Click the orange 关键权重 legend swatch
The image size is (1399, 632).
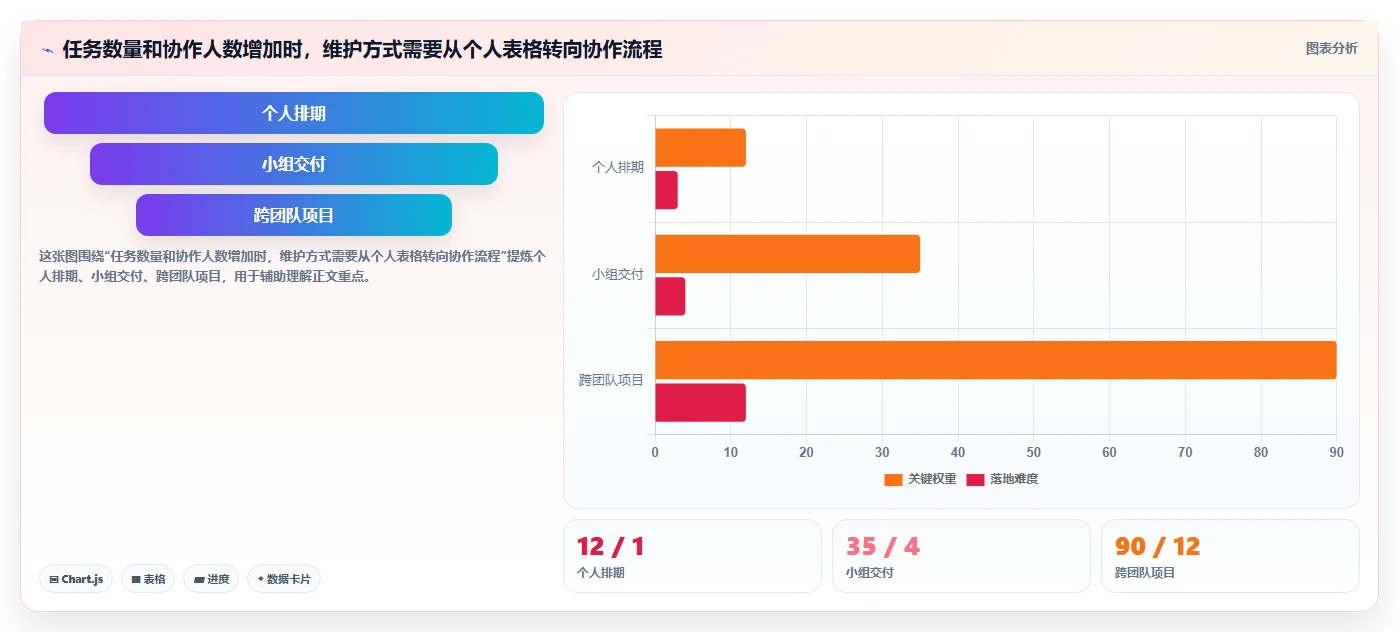coord(893,480)
